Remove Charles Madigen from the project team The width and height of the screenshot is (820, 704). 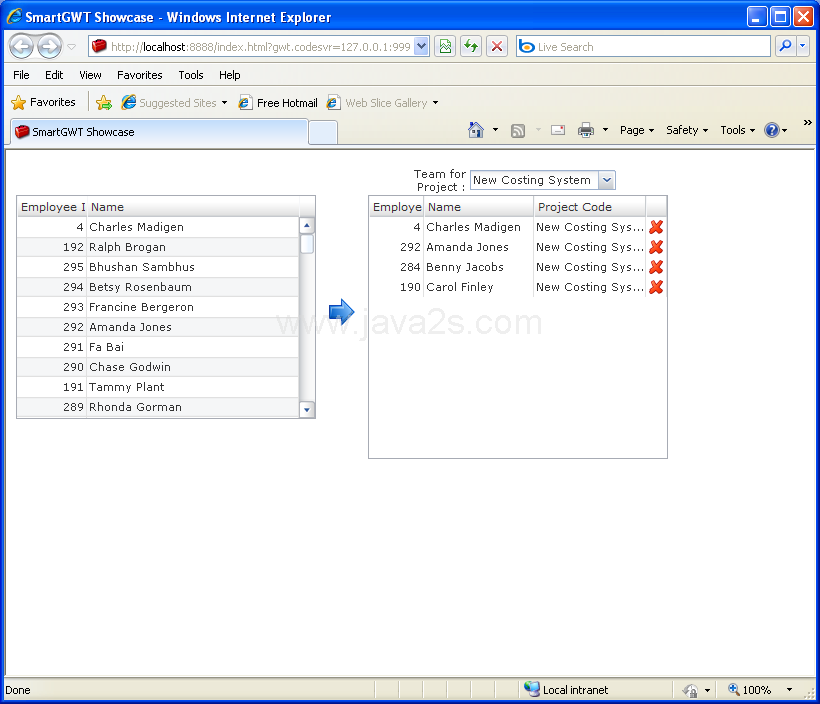pyautogui.click(x=656, y=227)
